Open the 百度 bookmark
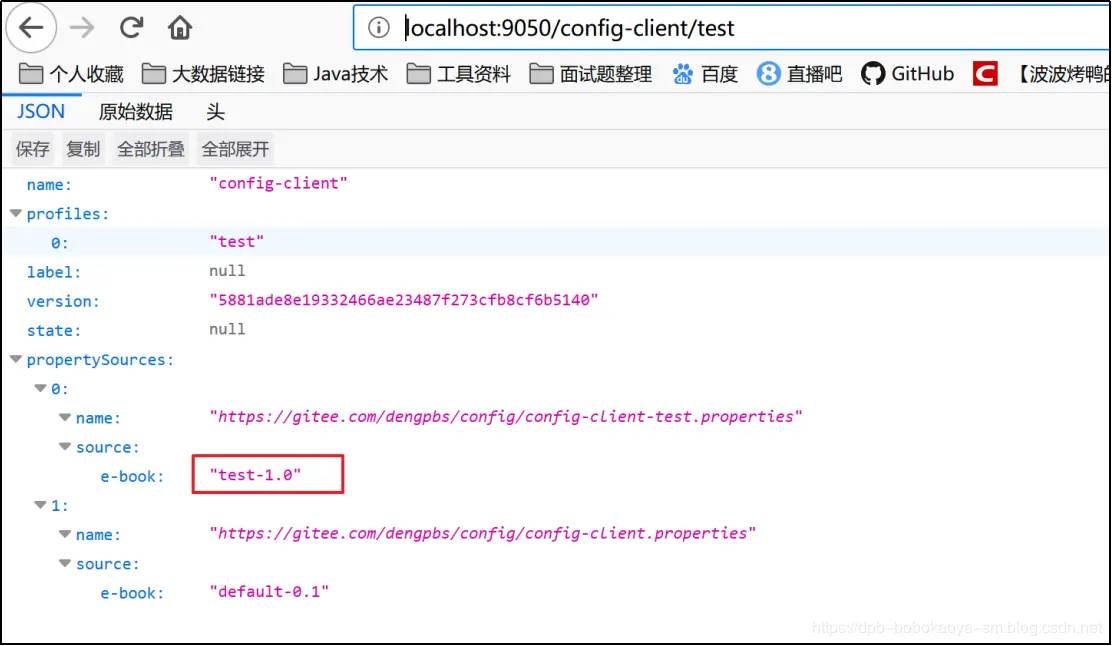The height and width of the screenshot is (646, 1112). [x=705, y=74]
